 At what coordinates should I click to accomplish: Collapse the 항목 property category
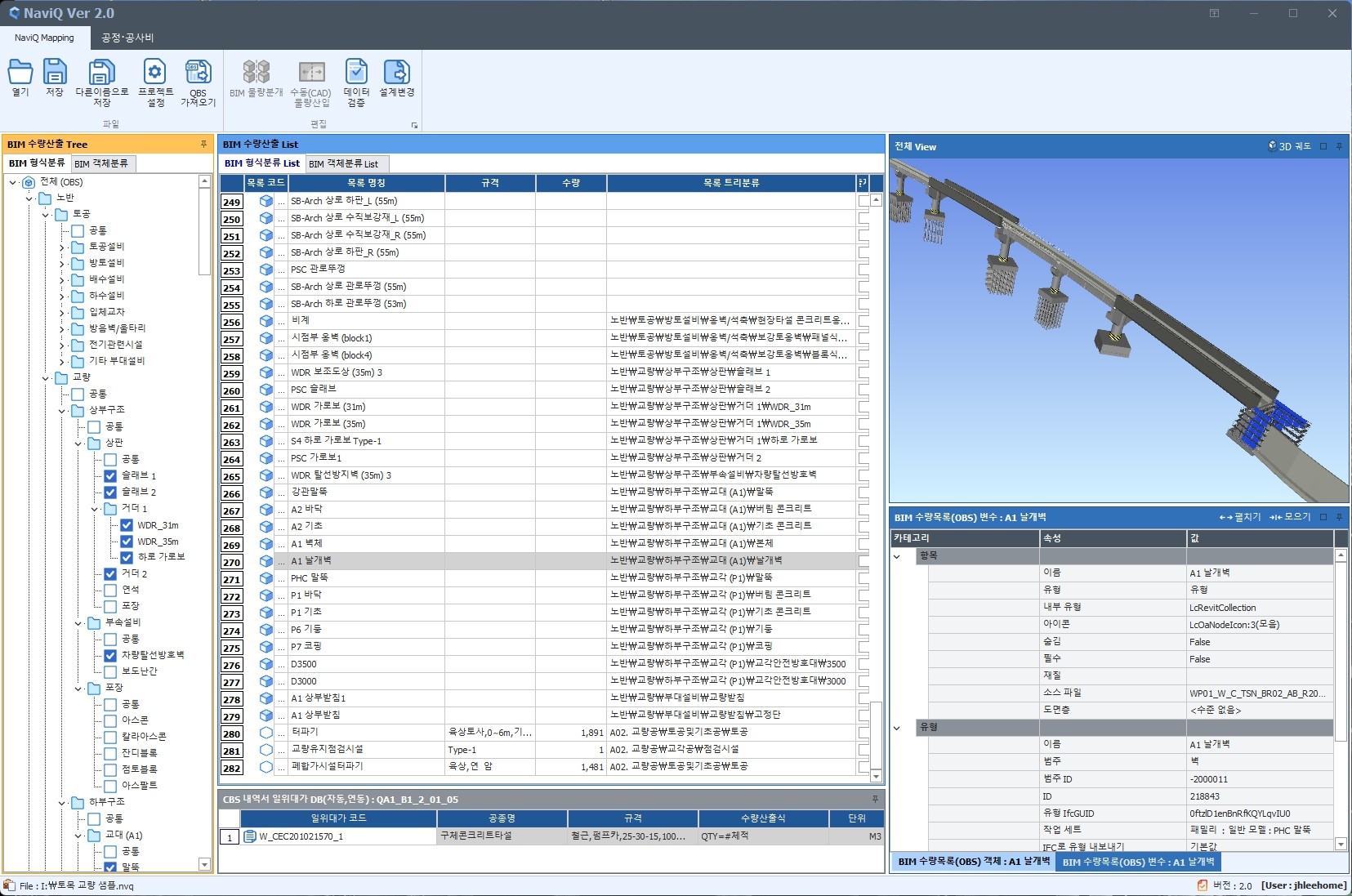click(x=897, y=556)
